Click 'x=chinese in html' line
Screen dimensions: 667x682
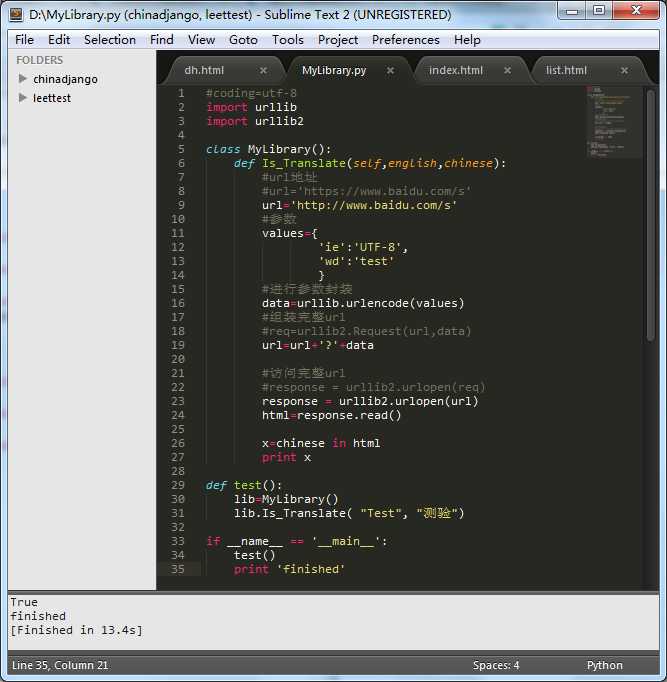pos(321,443)
